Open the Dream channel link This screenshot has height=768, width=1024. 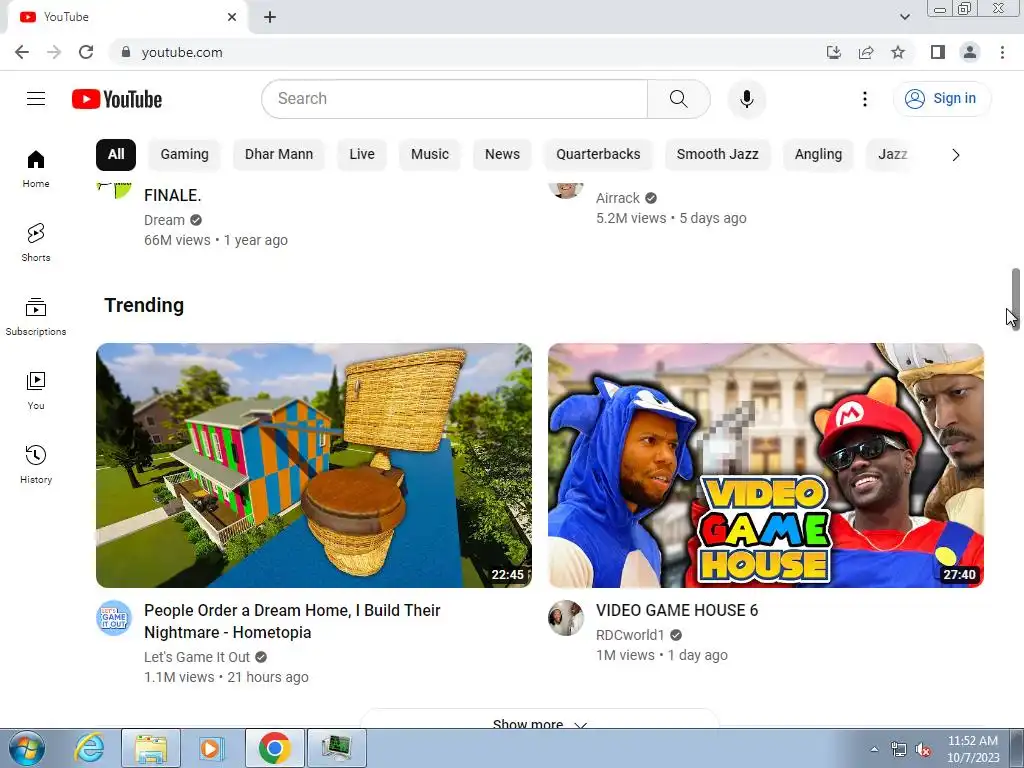165,220
